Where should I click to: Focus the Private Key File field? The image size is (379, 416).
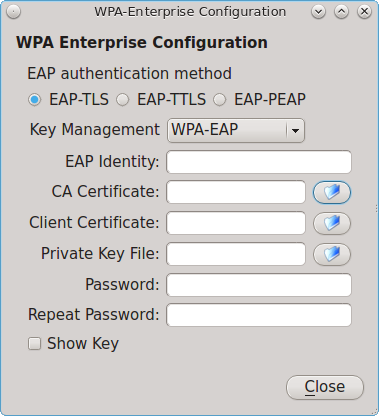pos(236,254)
